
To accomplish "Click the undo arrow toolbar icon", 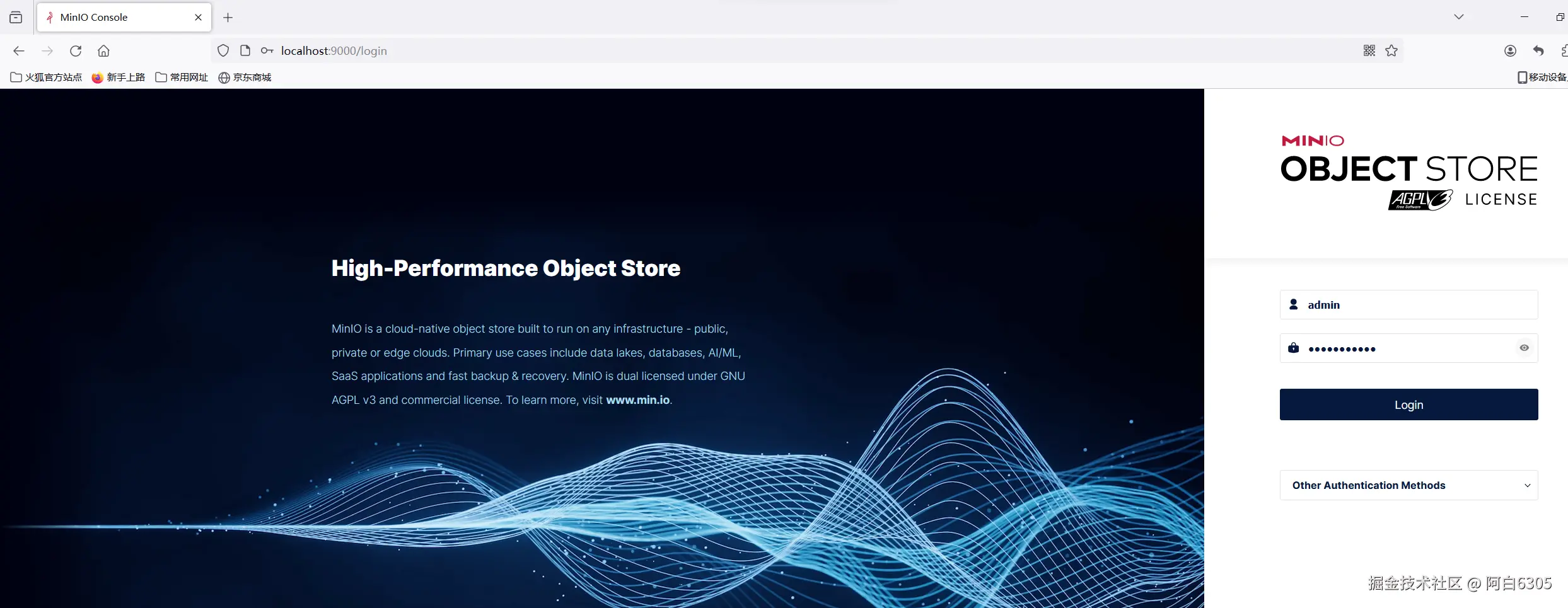I will (x=1538, y=51).
